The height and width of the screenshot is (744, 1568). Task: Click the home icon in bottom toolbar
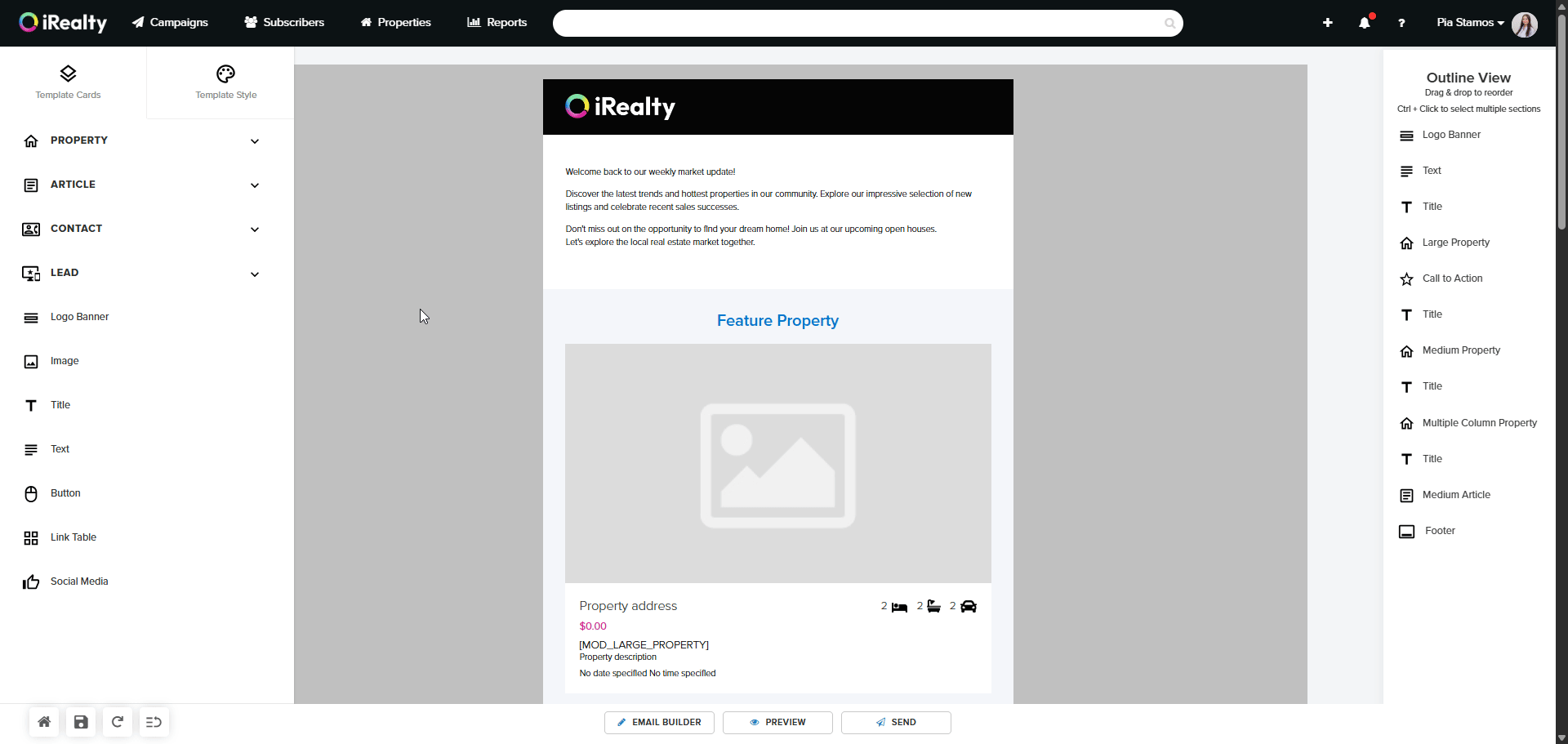[x=44, y=722]
